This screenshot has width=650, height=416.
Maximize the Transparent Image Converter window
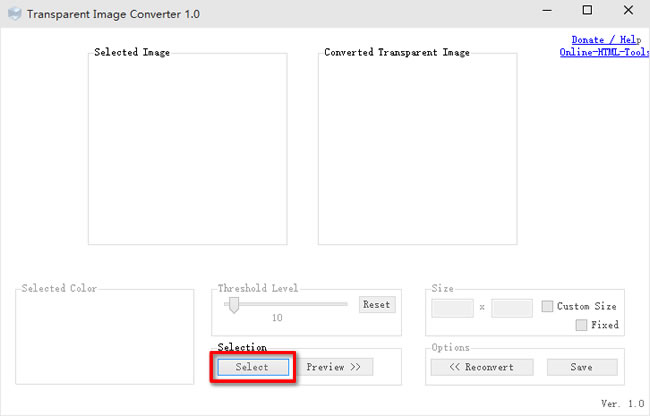[587, 10]
